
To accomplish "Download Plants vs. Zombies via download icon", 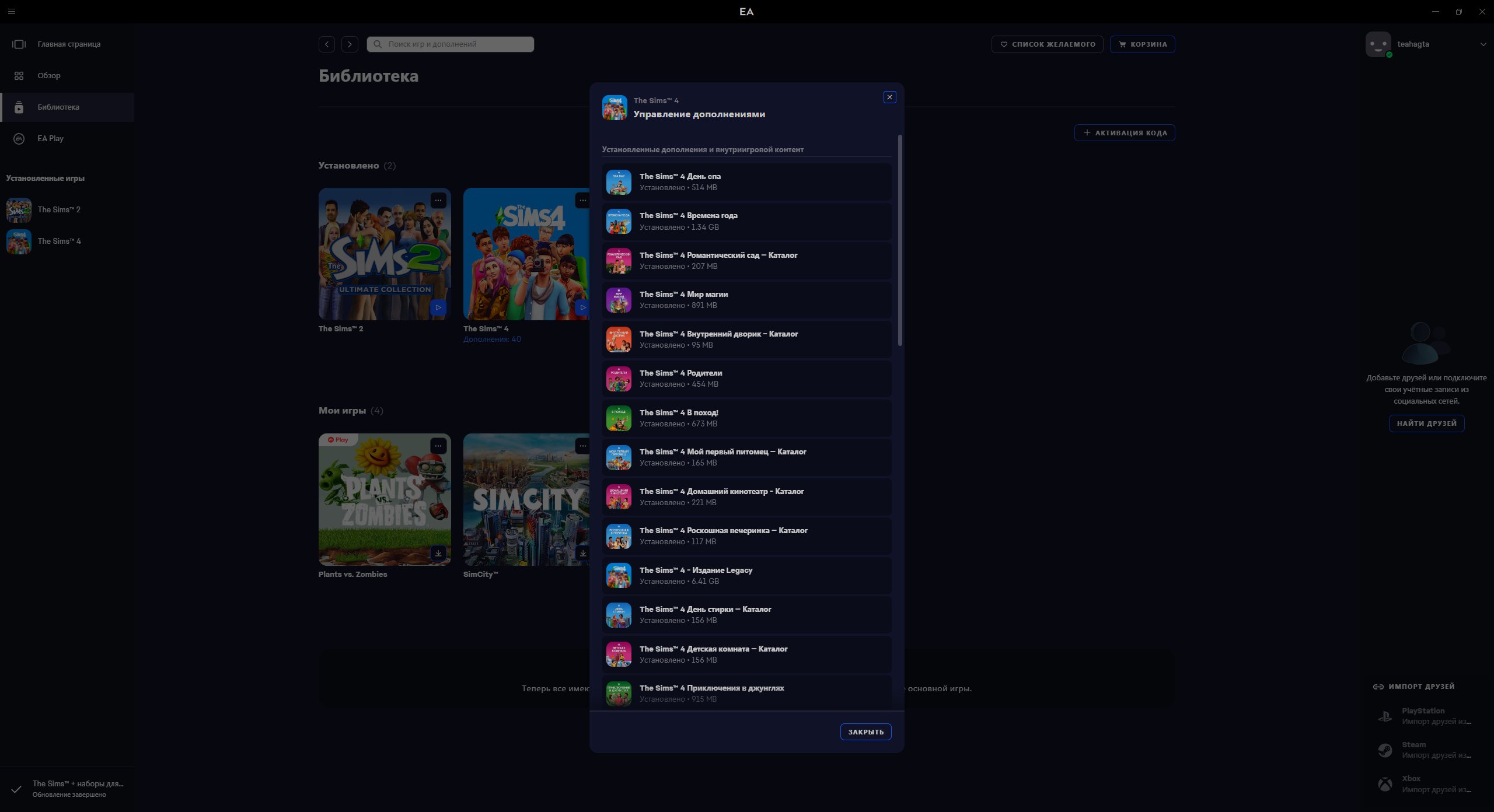I will coord(438,553).
